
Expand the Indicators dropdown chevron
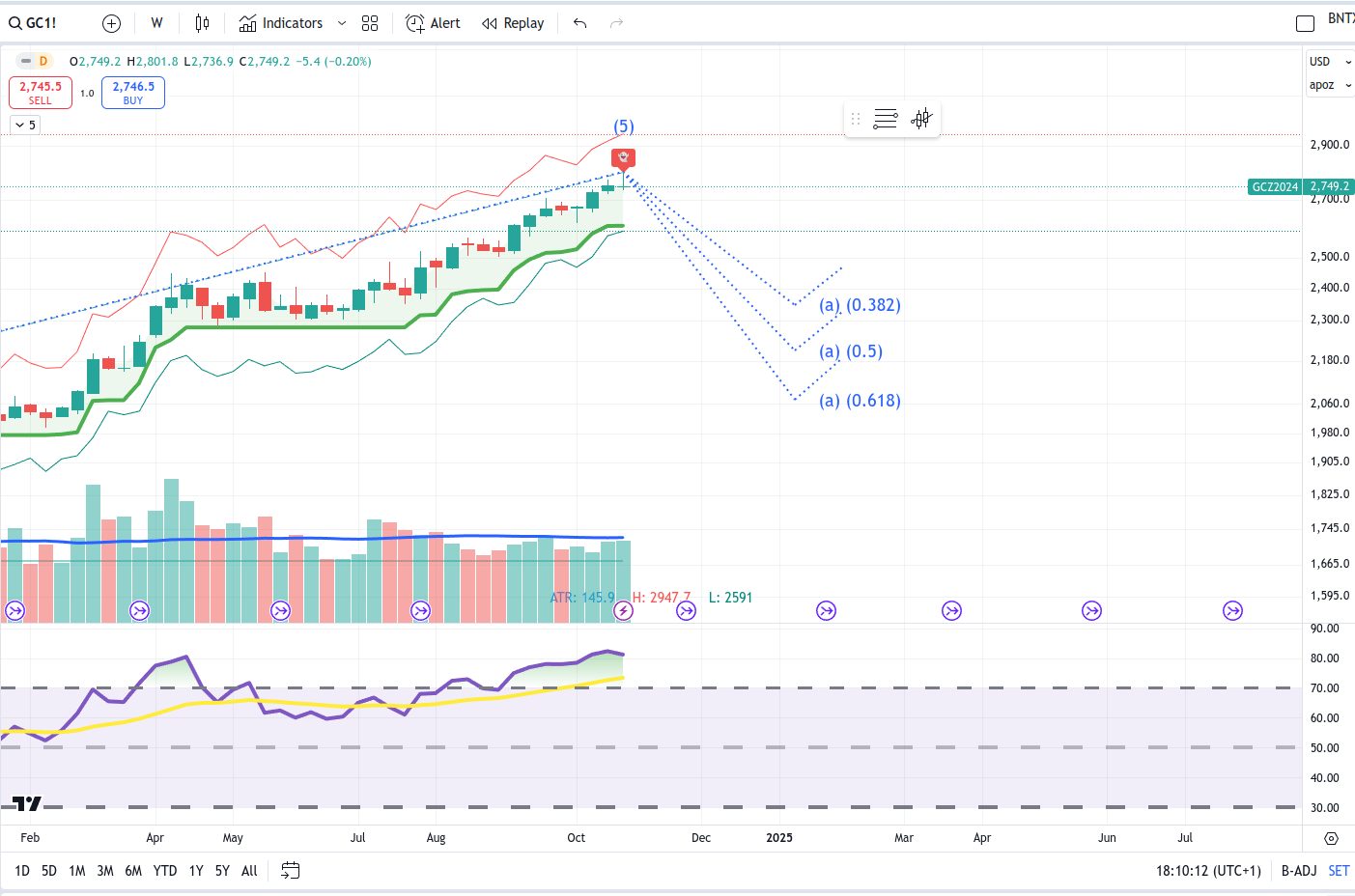(x=340, y=22)
